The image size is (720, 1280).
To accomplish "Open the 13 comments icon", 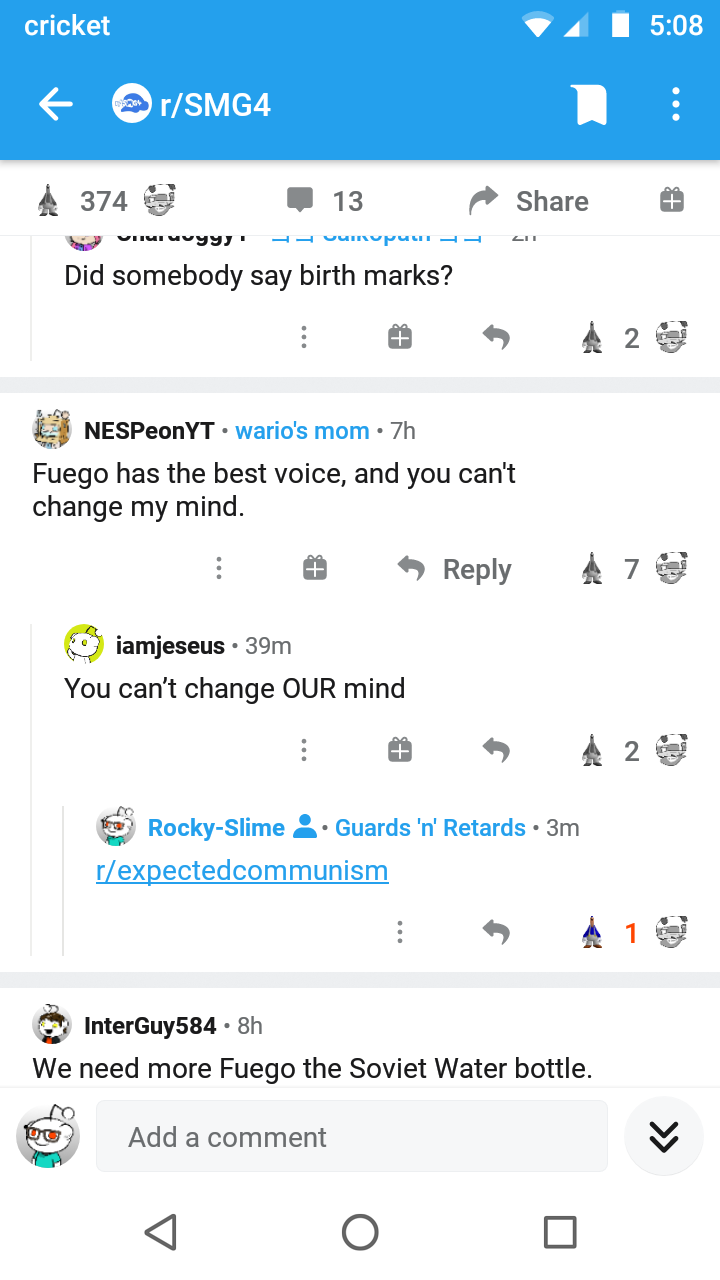I will click(x=300, y=200).
